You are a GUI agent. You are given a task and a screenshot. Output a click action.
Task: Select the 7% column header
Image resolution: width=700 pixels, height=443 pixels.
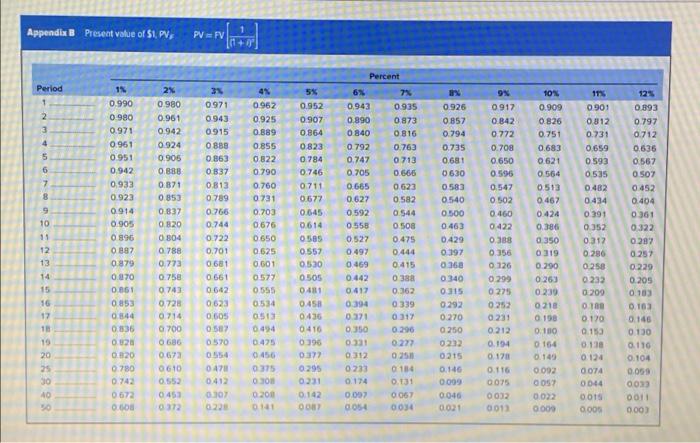(x=406, y=92)
